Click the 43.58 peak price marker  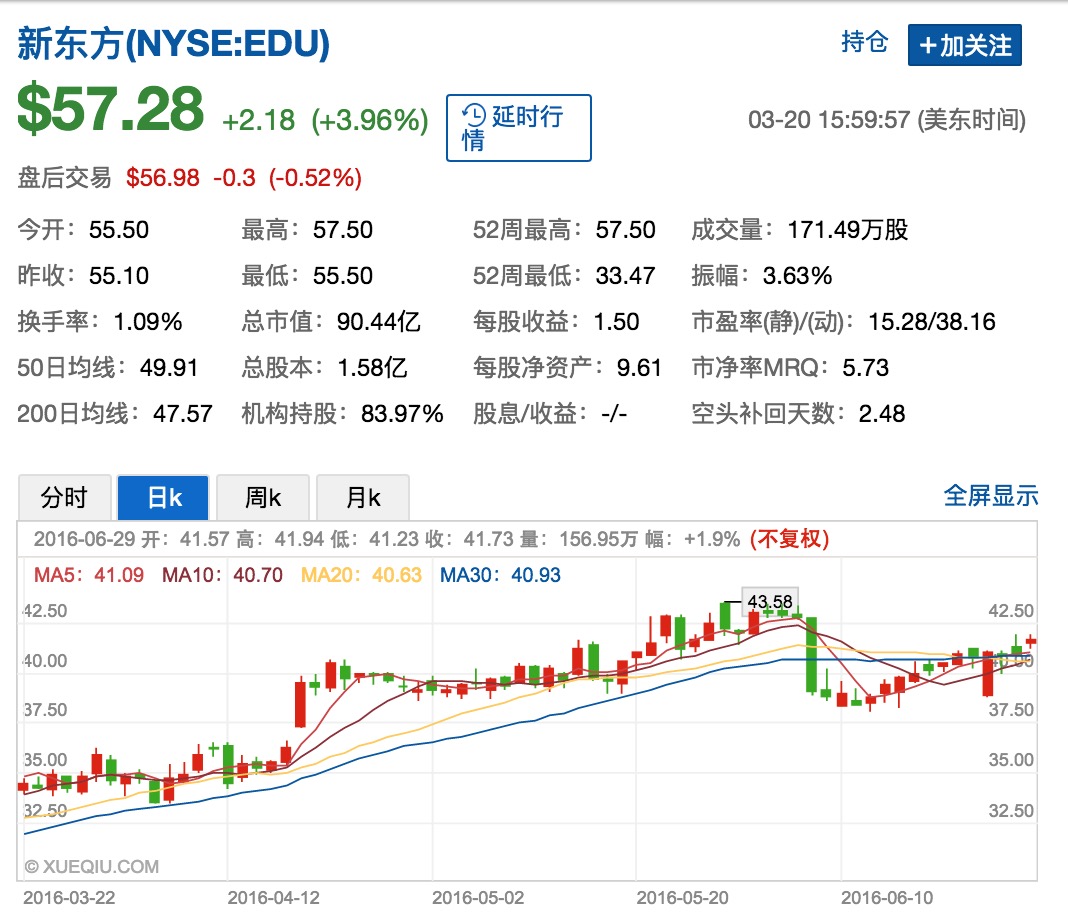pyautogui.click(x=769, y=601)
